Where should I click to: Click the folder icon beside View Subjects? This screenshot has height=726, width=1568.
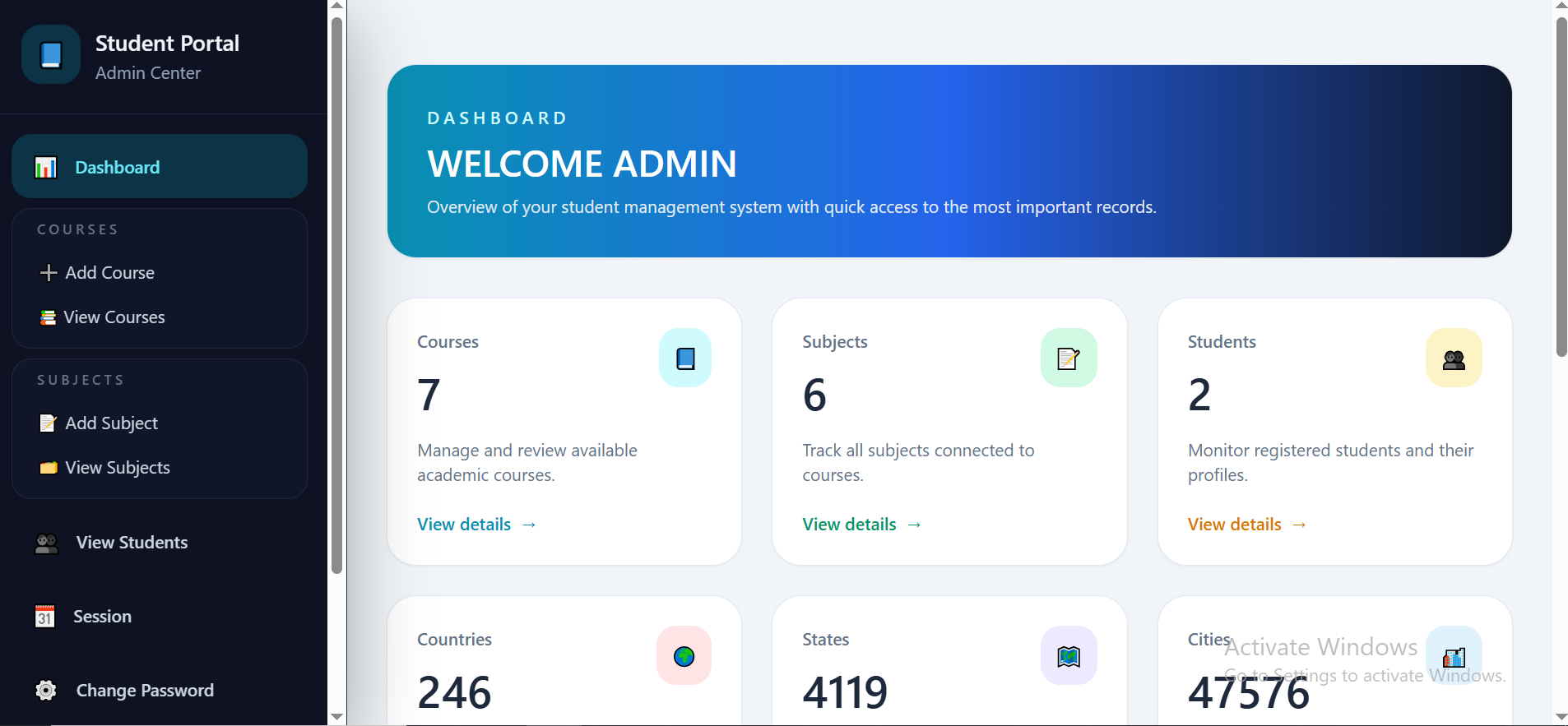click(49, 468)
